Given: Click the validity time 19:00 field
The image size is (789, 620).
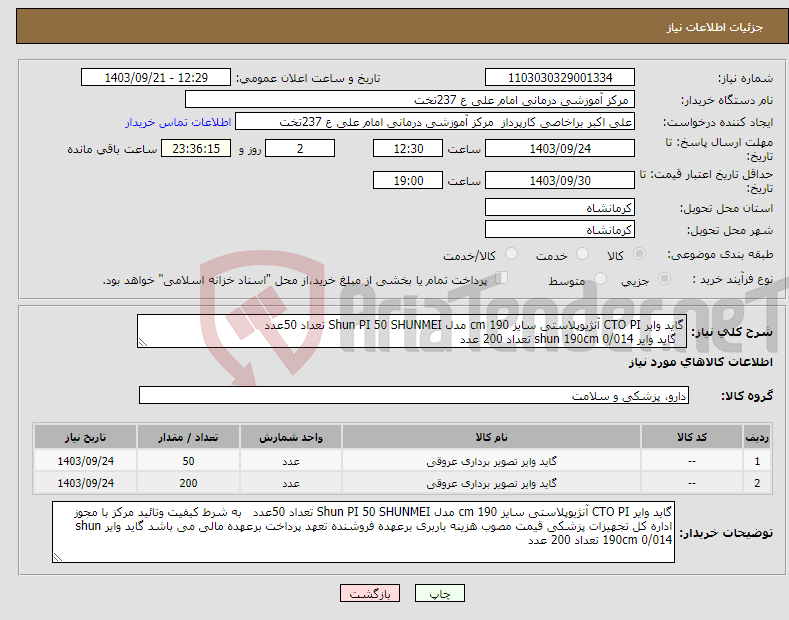Looking at the screenshot, I should [408, 180].
